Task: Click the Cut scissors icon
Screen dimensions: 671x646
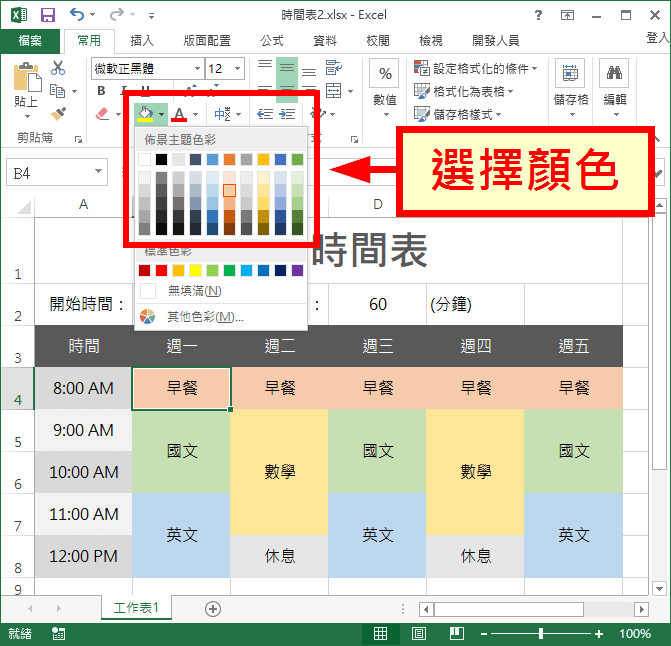Action: [x=58, y=68]
